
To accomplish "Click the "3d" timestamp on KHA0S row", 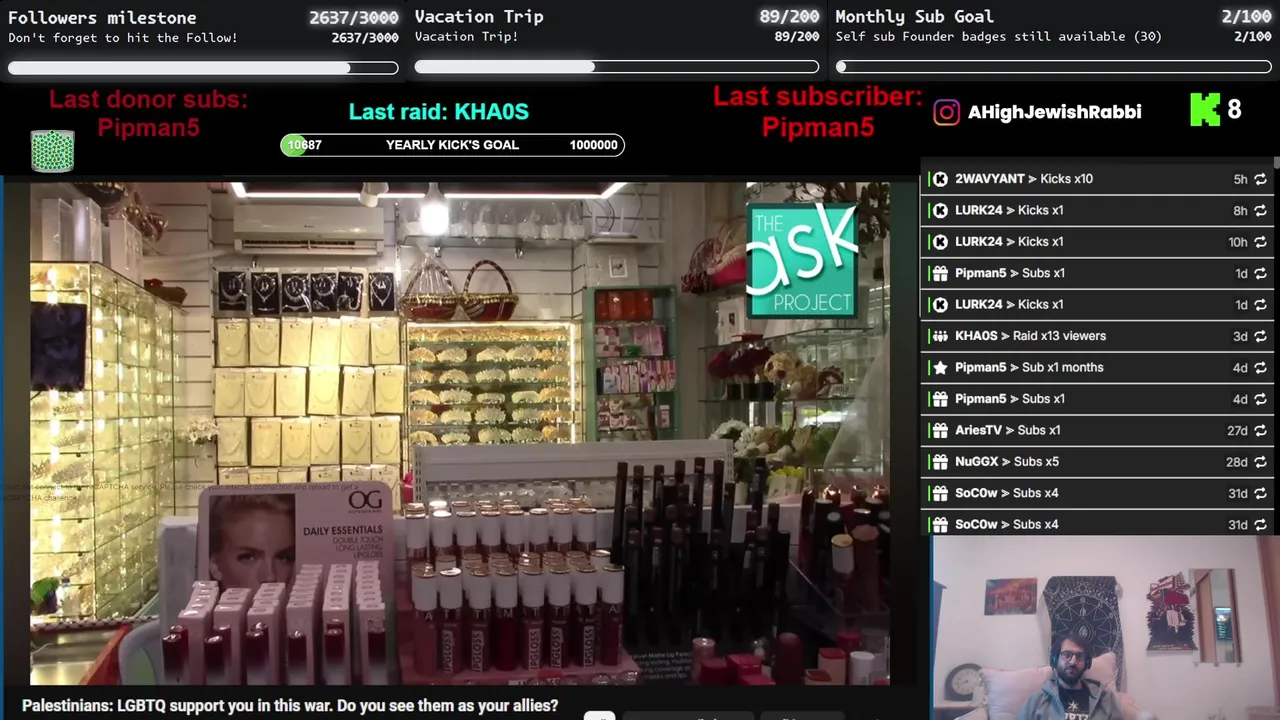I will pyautogui.click(x=1240, y=336).
